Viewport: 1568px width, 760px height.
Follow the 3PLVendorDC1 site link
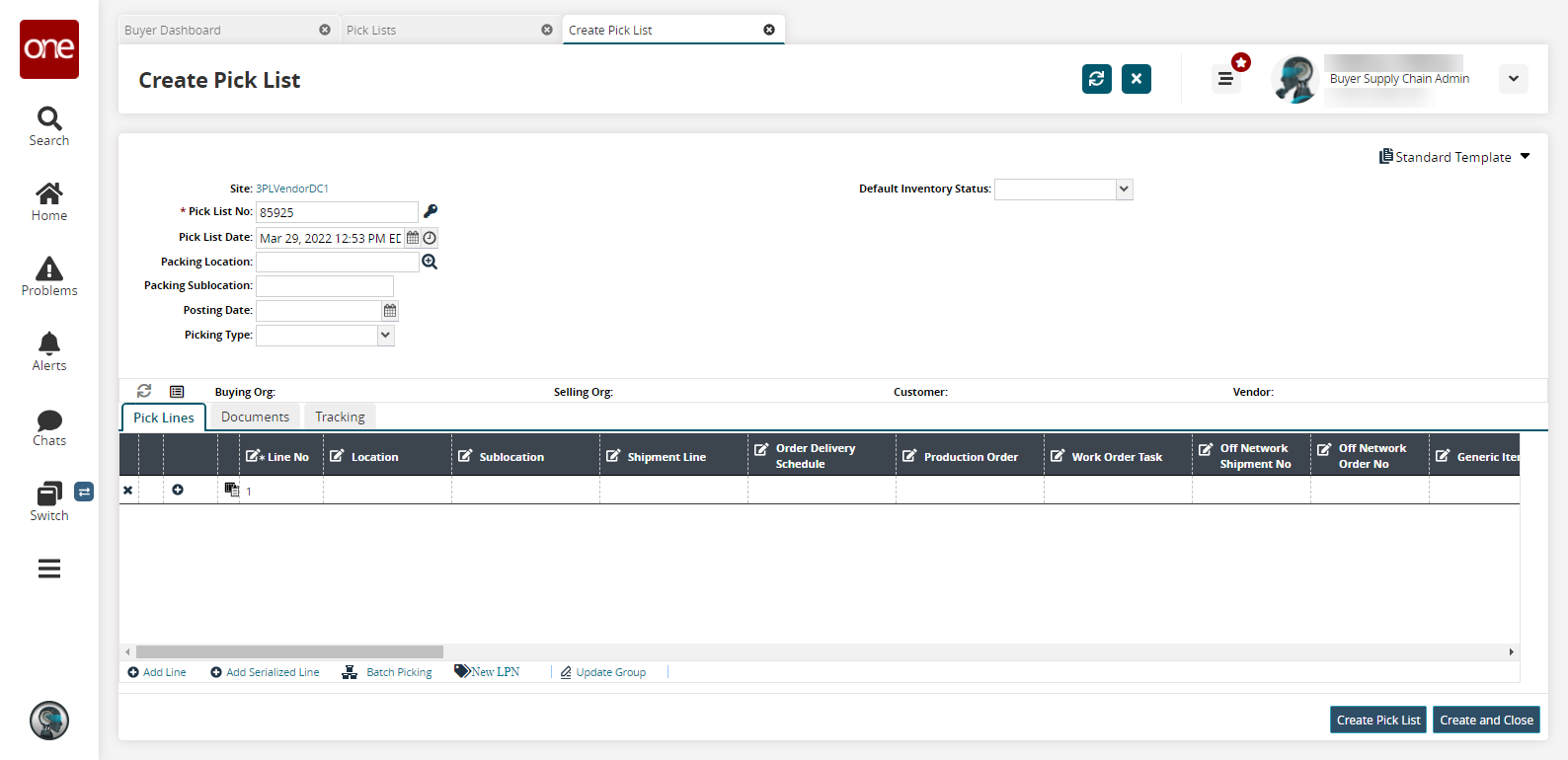pyautogui.click(x=292, y=189)
